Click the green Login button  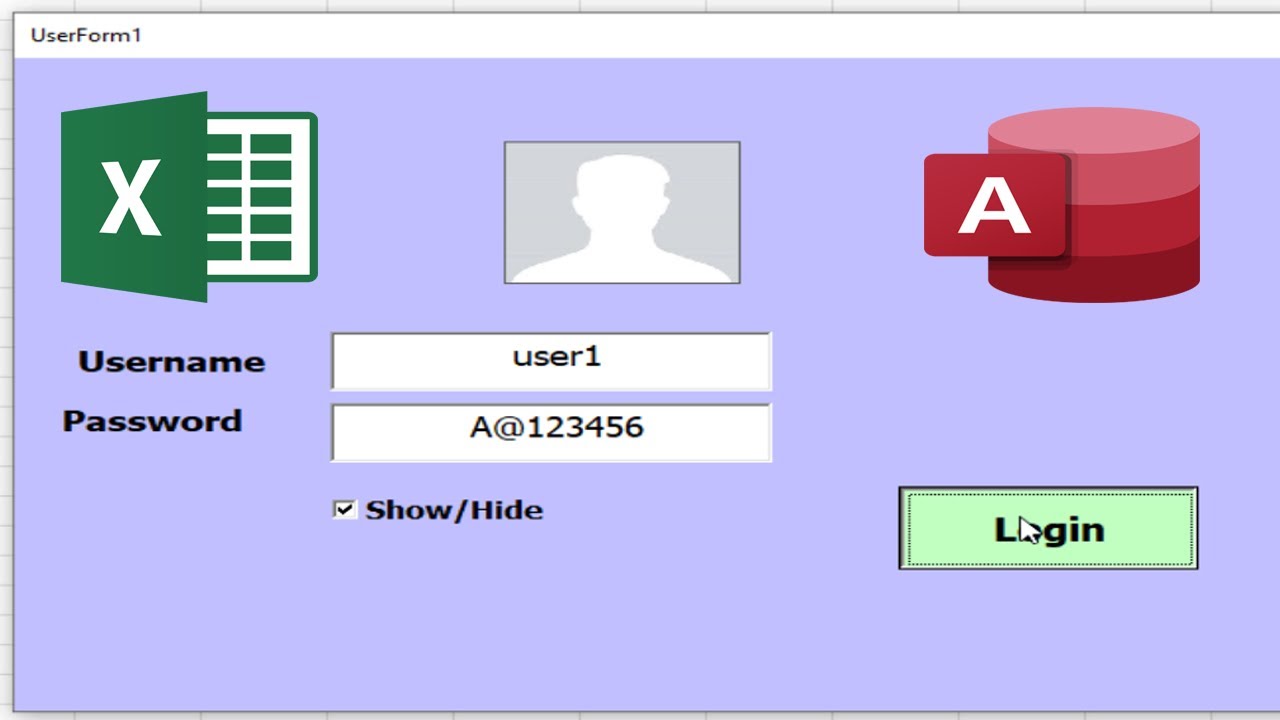point(1048,528)
